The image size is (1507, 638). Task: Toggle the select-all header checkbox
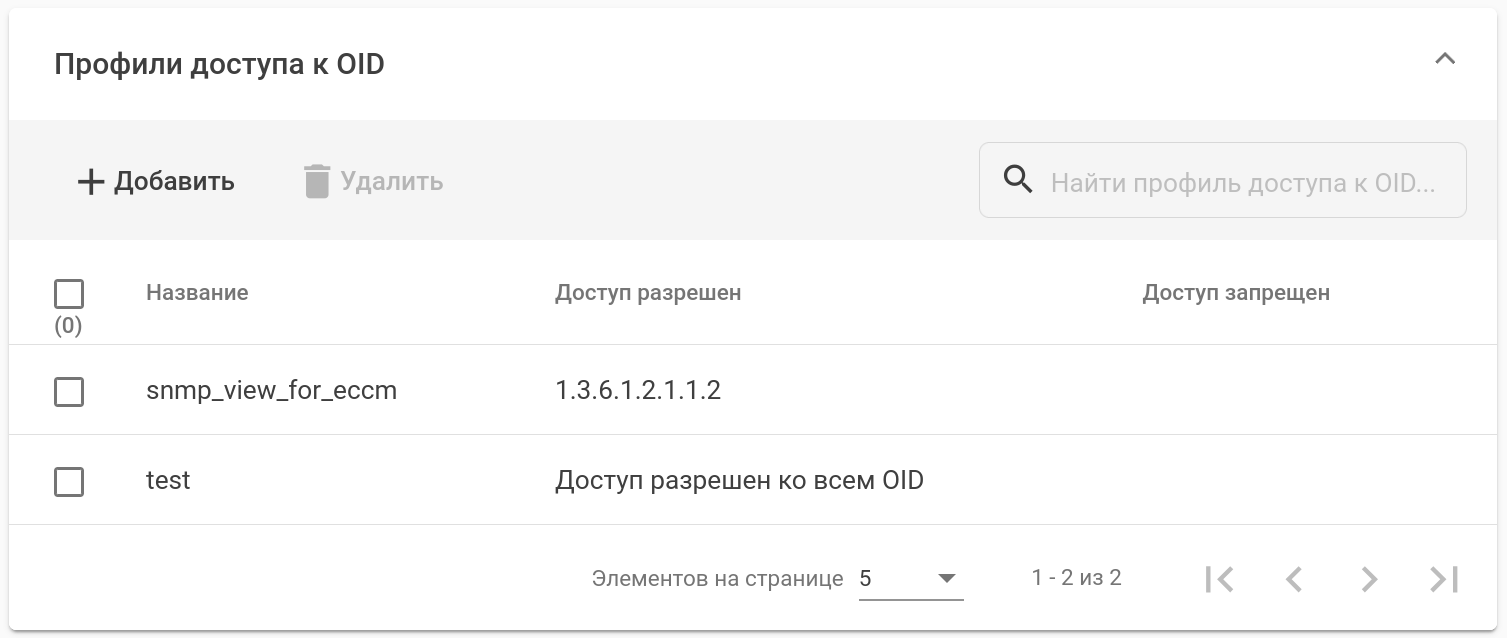point(69,294)
